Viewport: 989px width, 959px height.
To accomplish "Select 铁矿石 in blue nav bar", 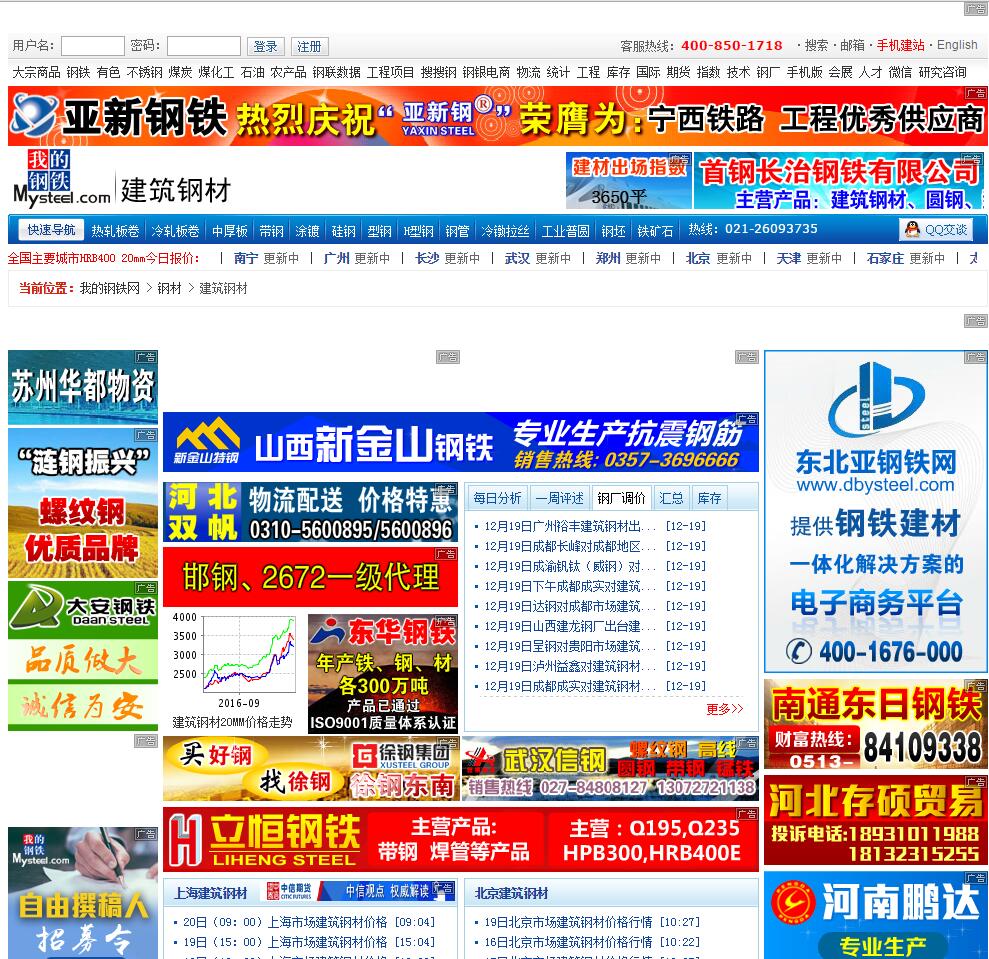I will [x=655, y=232].
